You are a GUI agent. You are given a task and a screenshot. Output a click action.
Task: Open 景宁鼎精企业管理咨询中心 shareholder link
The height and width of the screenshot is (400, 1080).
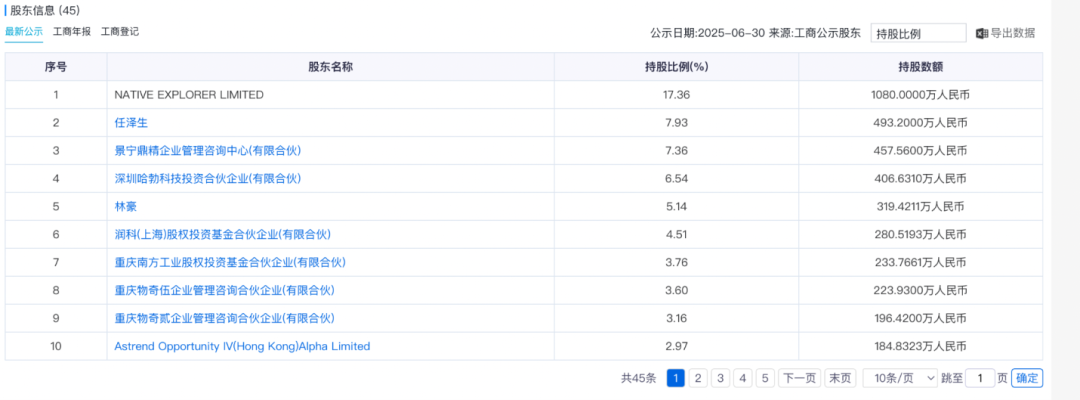click(207, 151)
